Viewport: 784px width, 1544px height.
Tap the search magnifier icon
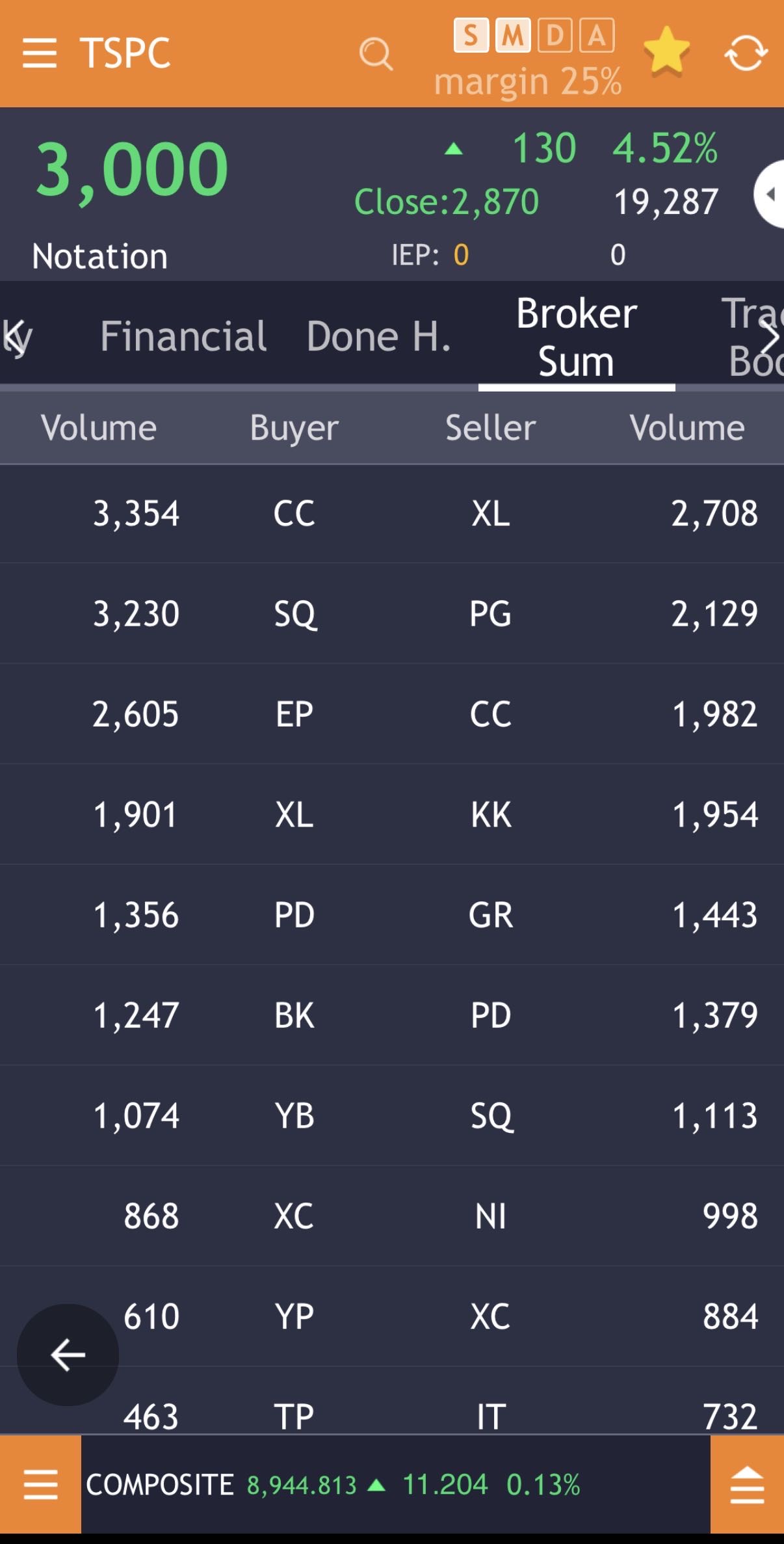376,54
